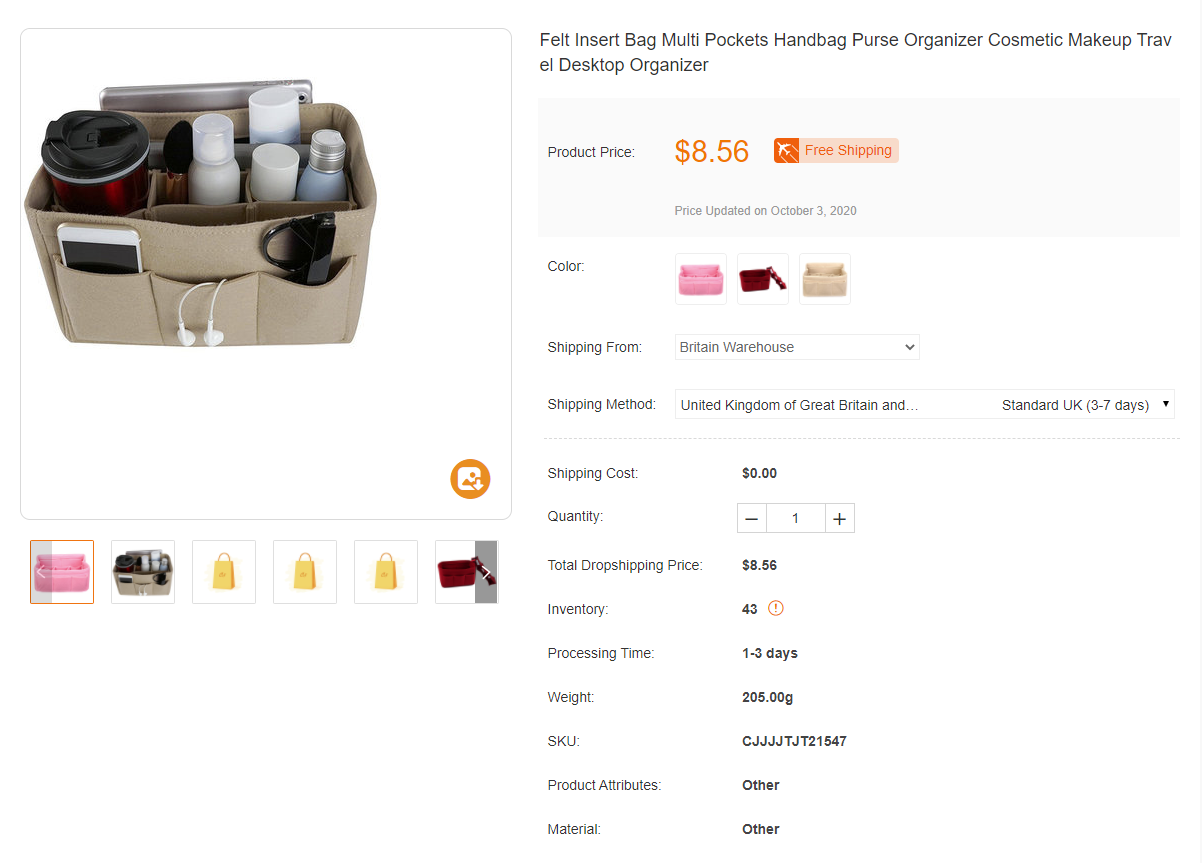This screenshot has height=863, width=1202.
Task: Select the dark red color swatch
Action: pos(763,279)
